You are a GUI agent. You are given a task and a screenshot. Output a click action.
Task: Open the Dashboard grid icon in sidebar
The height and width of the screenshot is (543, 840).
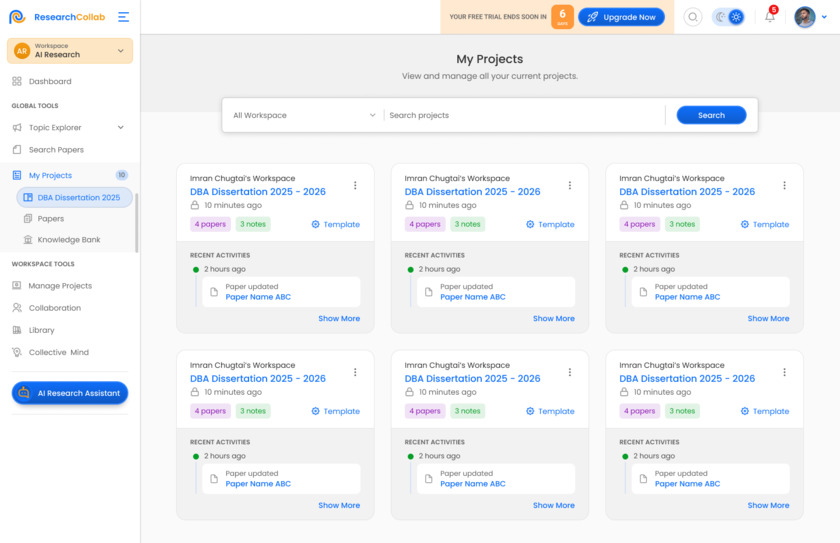pos(17,81)
